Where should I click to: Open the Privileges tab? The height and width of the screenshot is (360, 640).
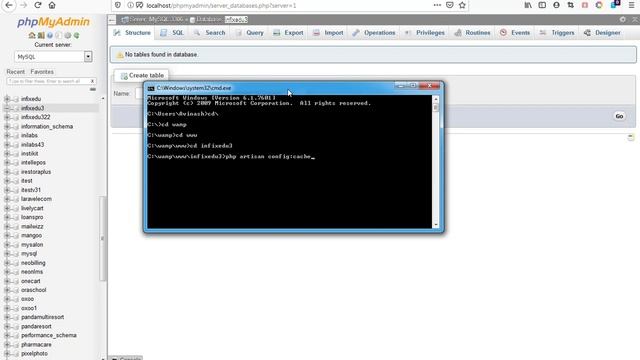(x=424, y=33)
